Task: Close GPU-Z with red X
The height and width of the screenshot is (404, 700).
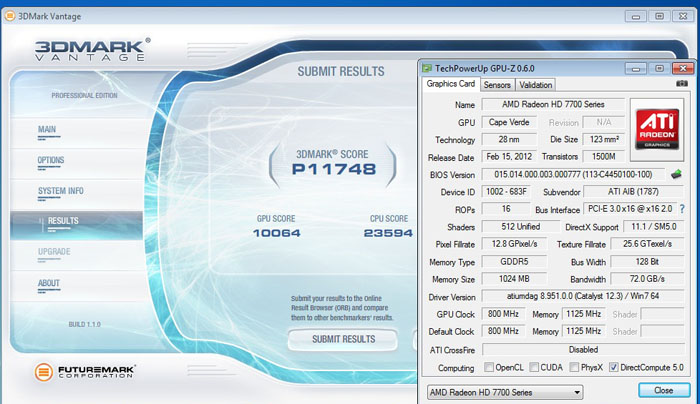Action: click(x=683, y=68)
